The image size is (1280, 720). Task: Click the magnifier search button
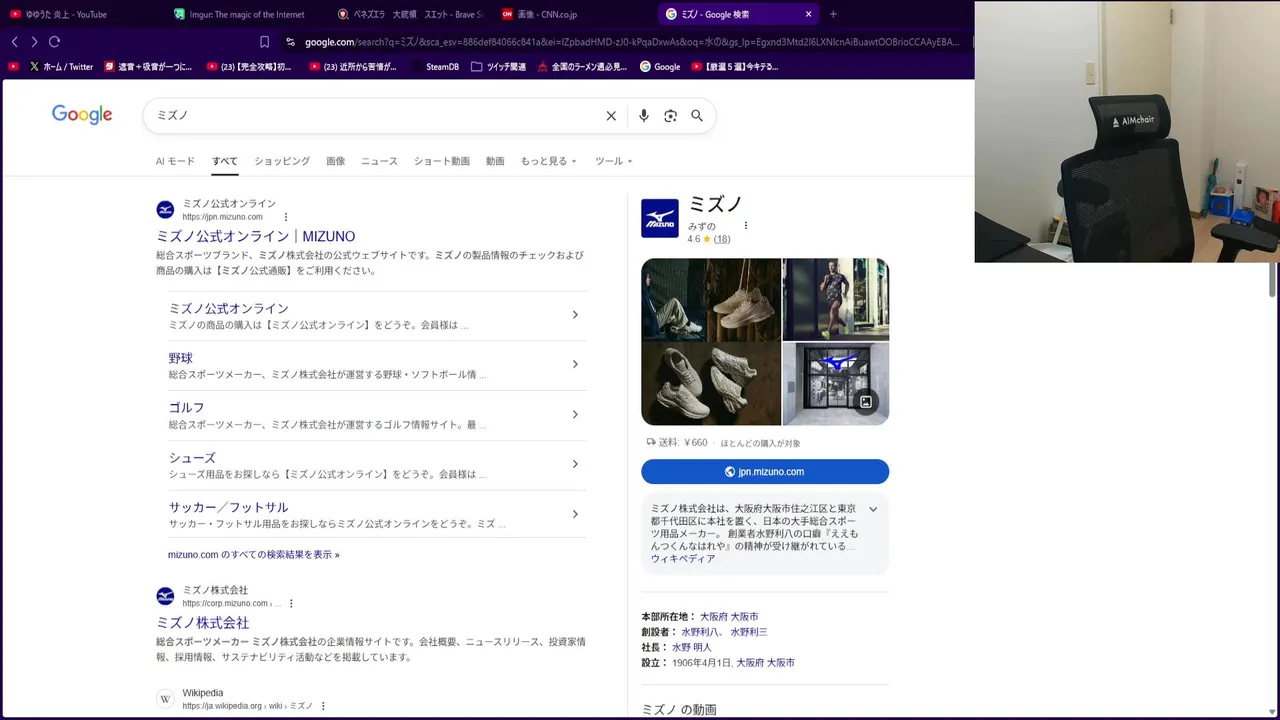tap(697, 116)
